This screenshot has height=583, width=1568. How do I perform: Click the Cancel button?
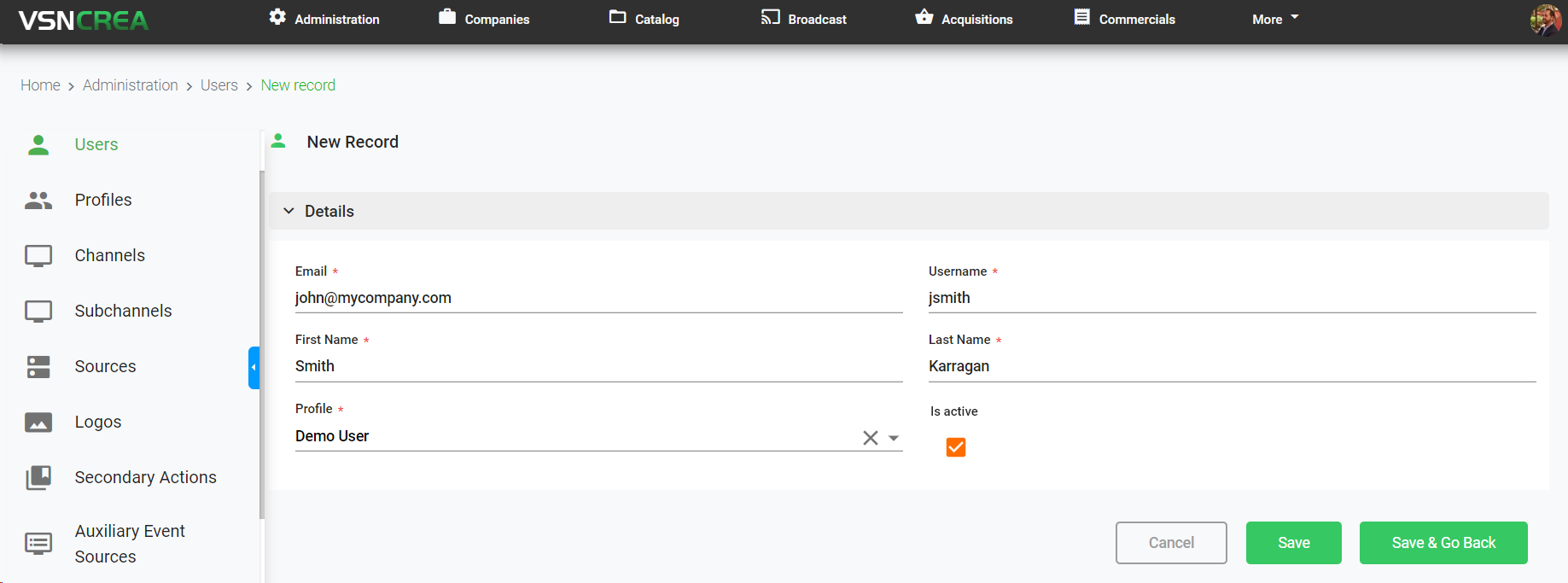1170,543
